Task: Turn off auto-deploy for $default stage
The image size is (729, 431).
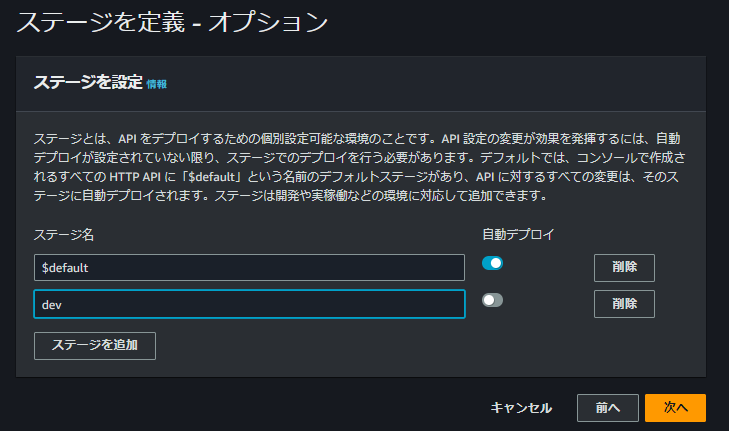Action: click(x=492, y=263)
